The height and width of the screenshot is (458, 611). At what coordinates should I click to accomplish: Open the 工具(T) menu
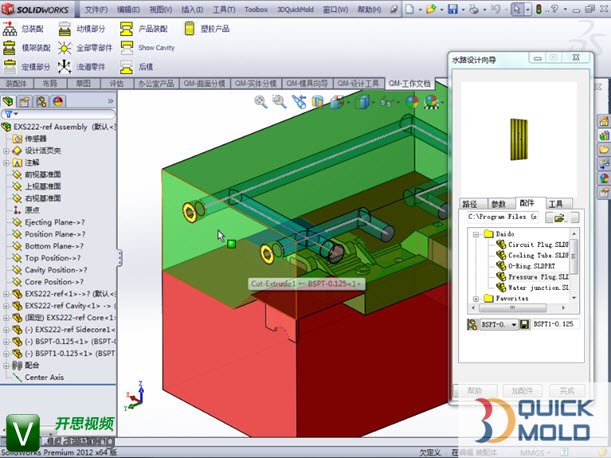(x=224, y=9)
